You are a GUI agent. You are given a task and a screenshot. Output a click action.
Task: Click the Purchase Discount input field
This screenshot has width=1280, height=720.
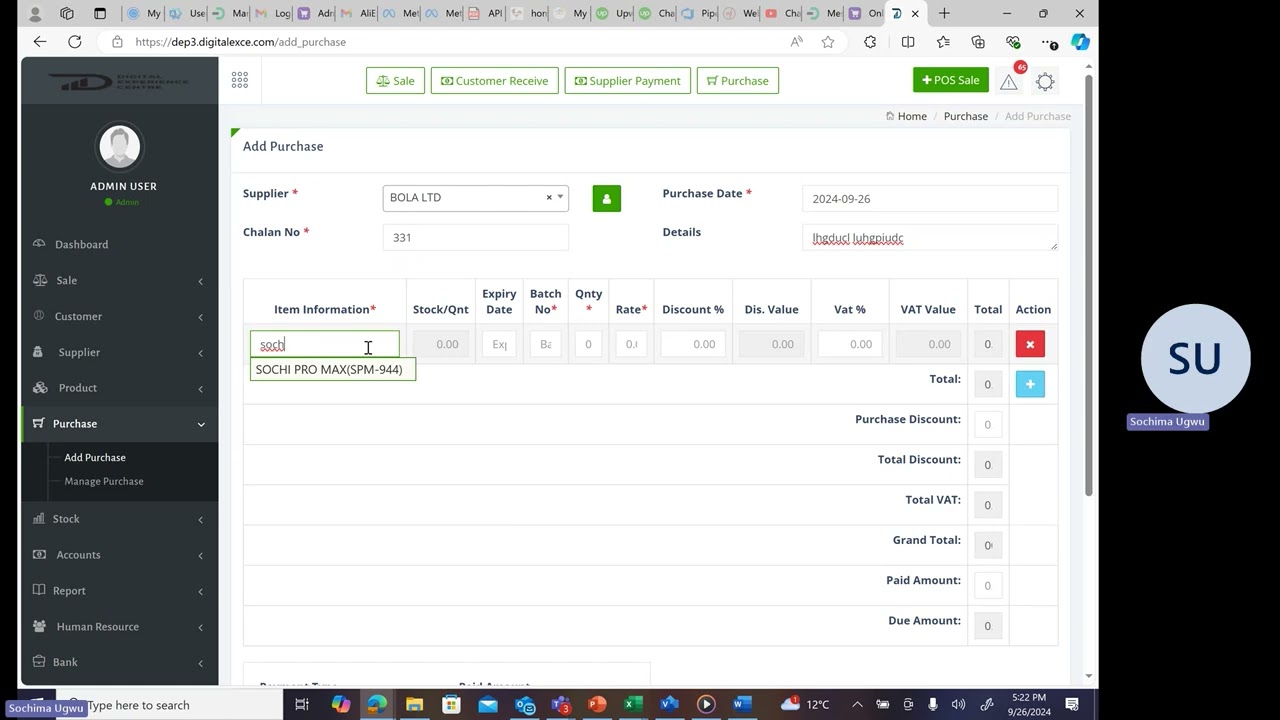[987, 424]
